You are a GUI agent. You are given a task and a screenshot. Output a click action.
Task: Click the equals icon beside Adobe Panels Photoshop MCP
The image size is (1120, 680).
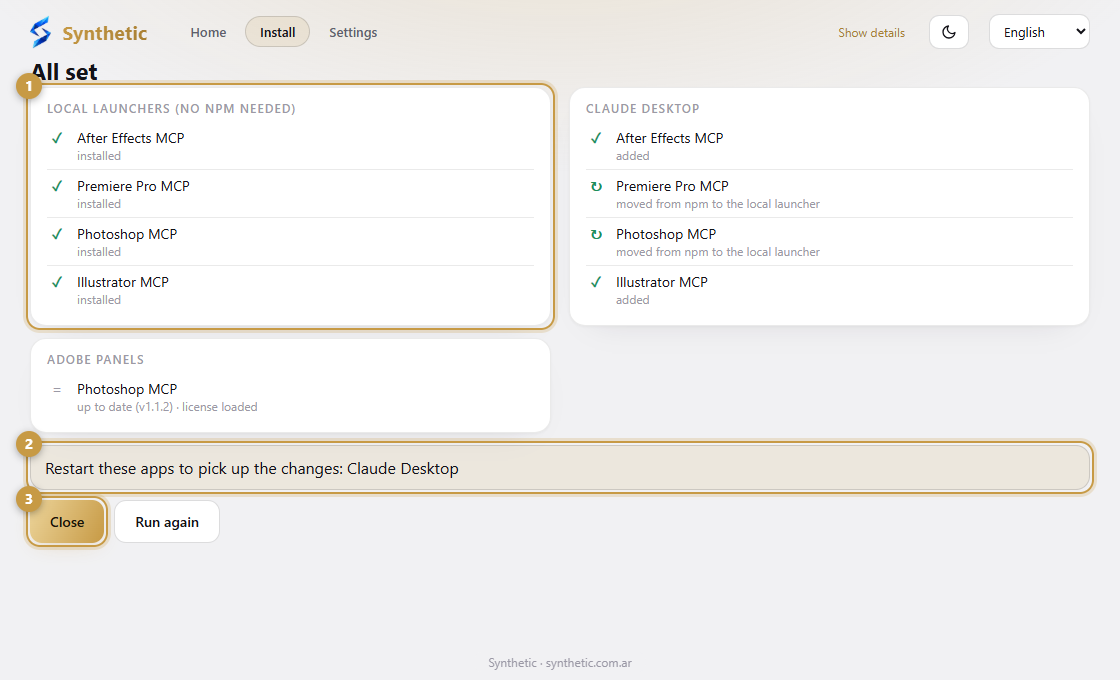point(57,390)
